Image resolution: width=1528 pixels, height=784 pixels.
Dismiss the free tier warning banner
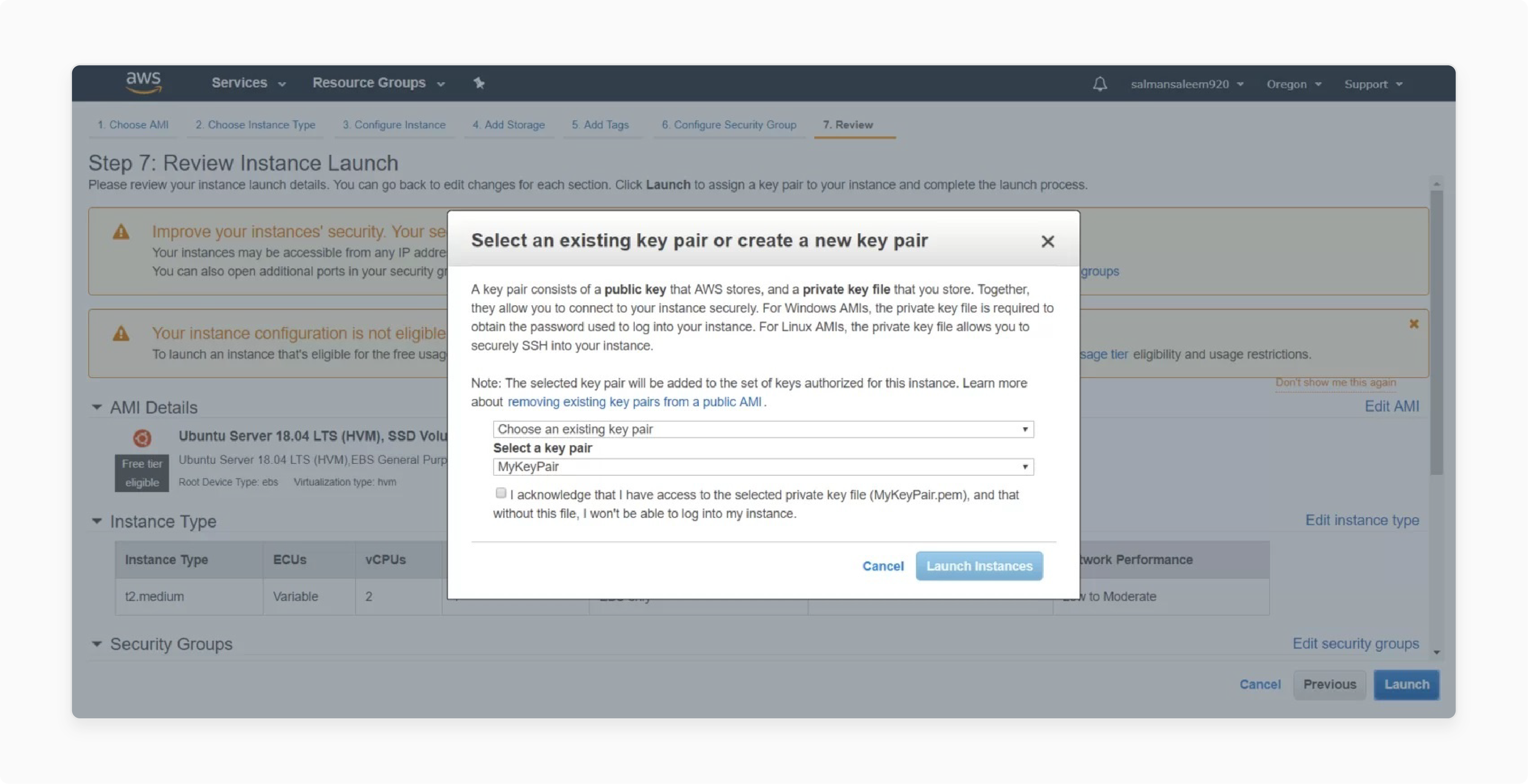pos(1413,324)
